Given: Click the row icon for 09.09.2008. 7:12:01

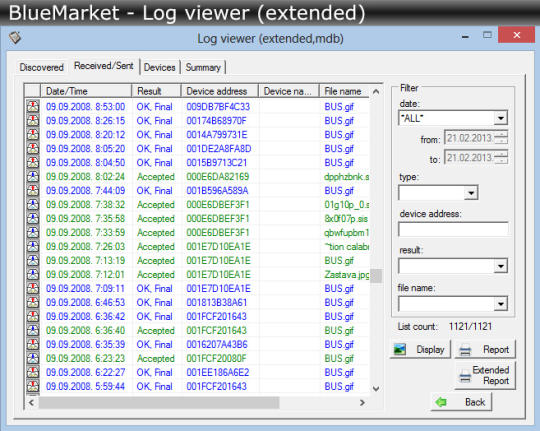Looking at the screenshot, I should 33,274.
